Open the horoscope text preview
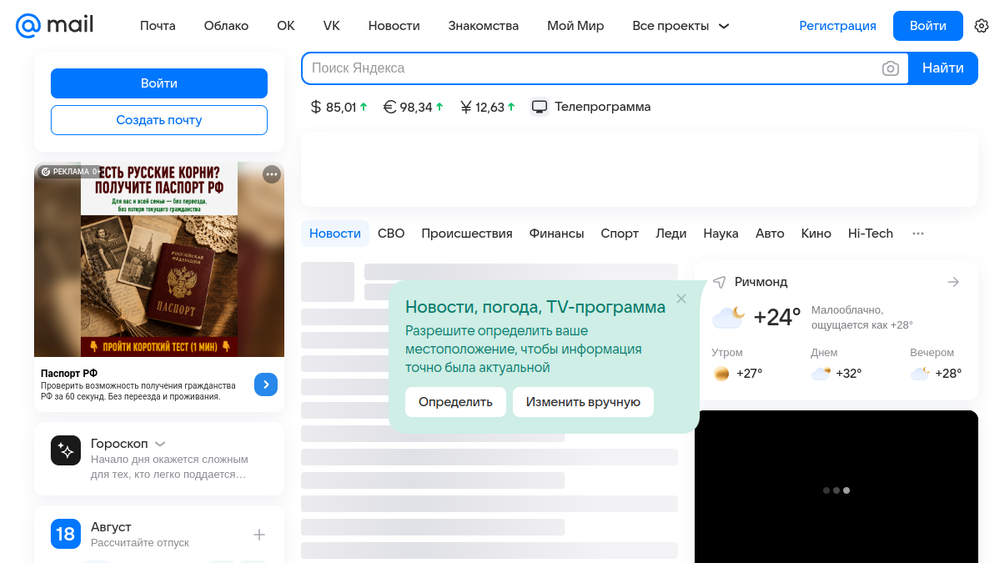The width and height of the screenshot is (1000, 563). coord(169,467)
